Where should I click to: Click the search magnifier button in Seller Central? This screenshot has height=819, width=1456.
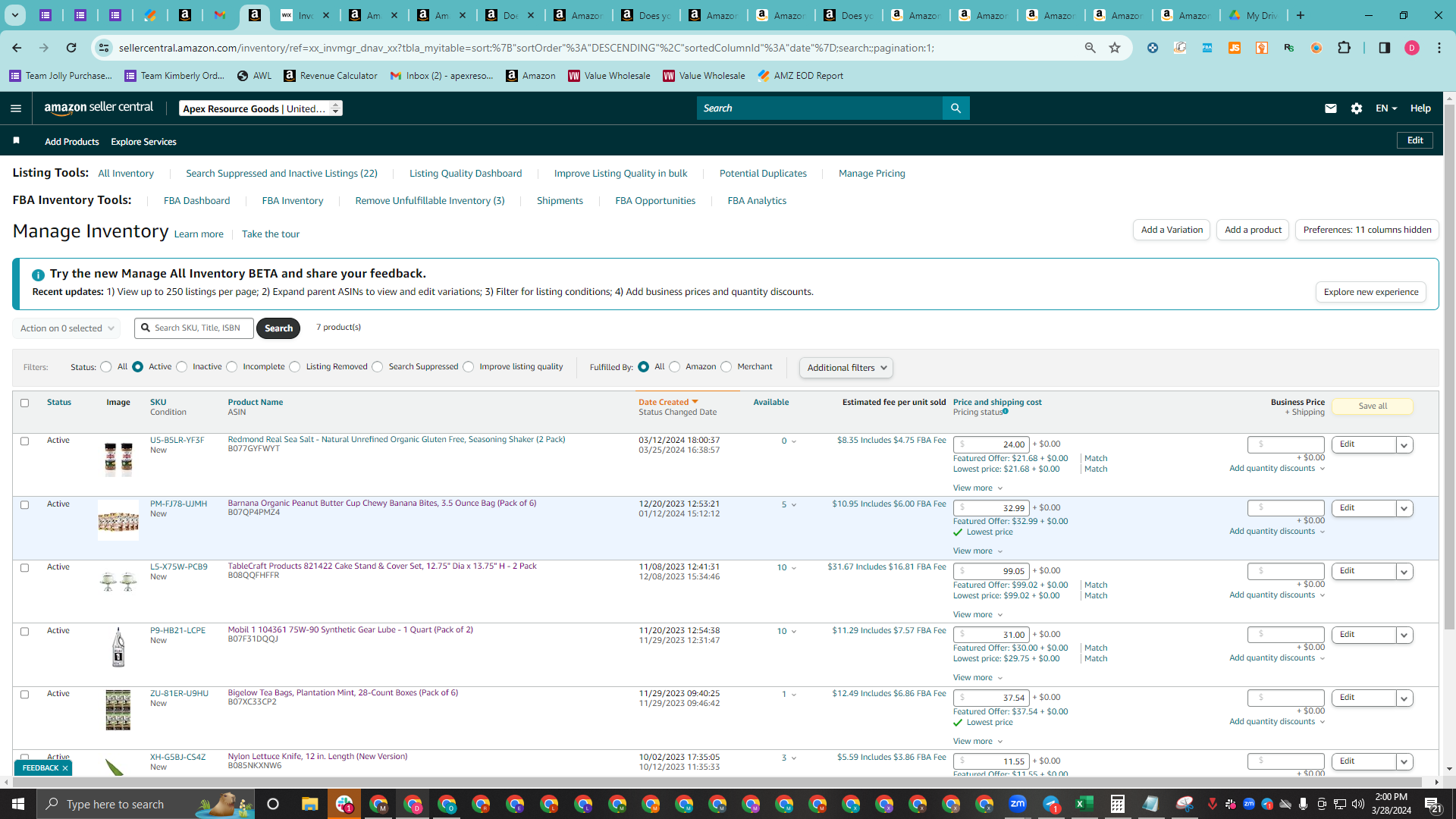[x=955, y=108]
